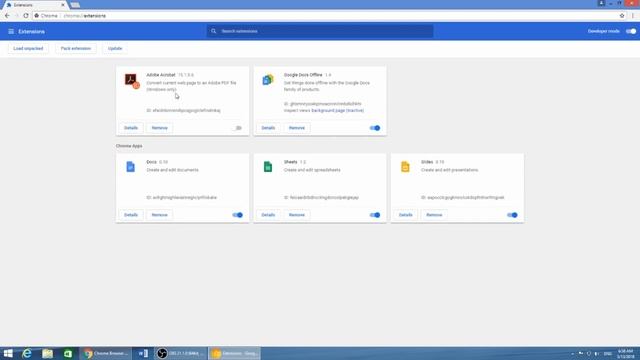Remove the Sheets app
This screenshot has height=360, width=640.
(x=297, y=215)
